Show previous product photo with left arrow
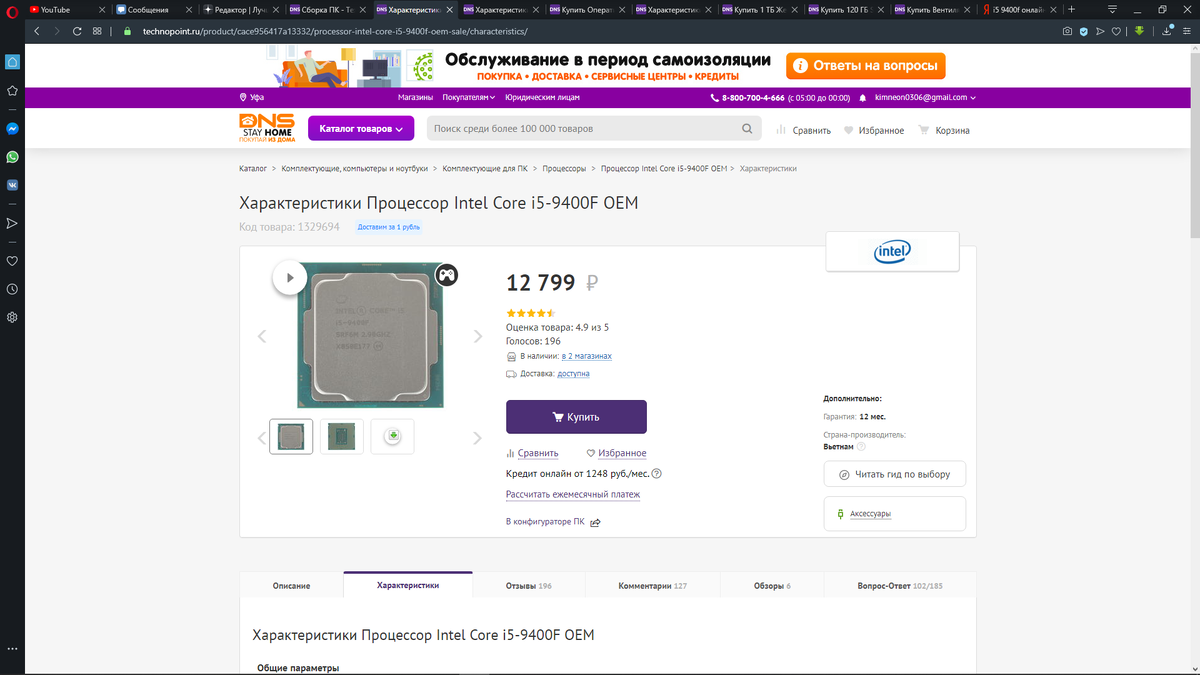The width and height of the screenshot is (1200, 675). tap(262, 336)
